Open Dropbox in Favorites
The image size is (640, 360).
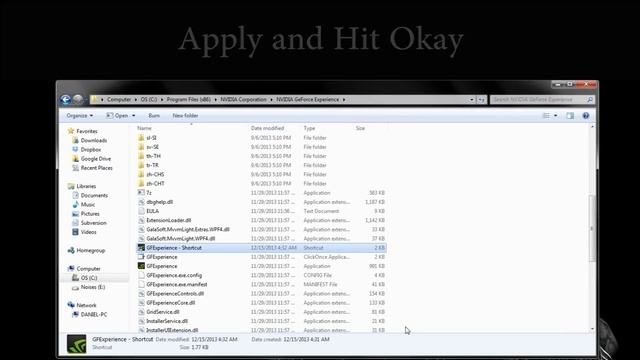pyautogui.click(x=91, y=149)
